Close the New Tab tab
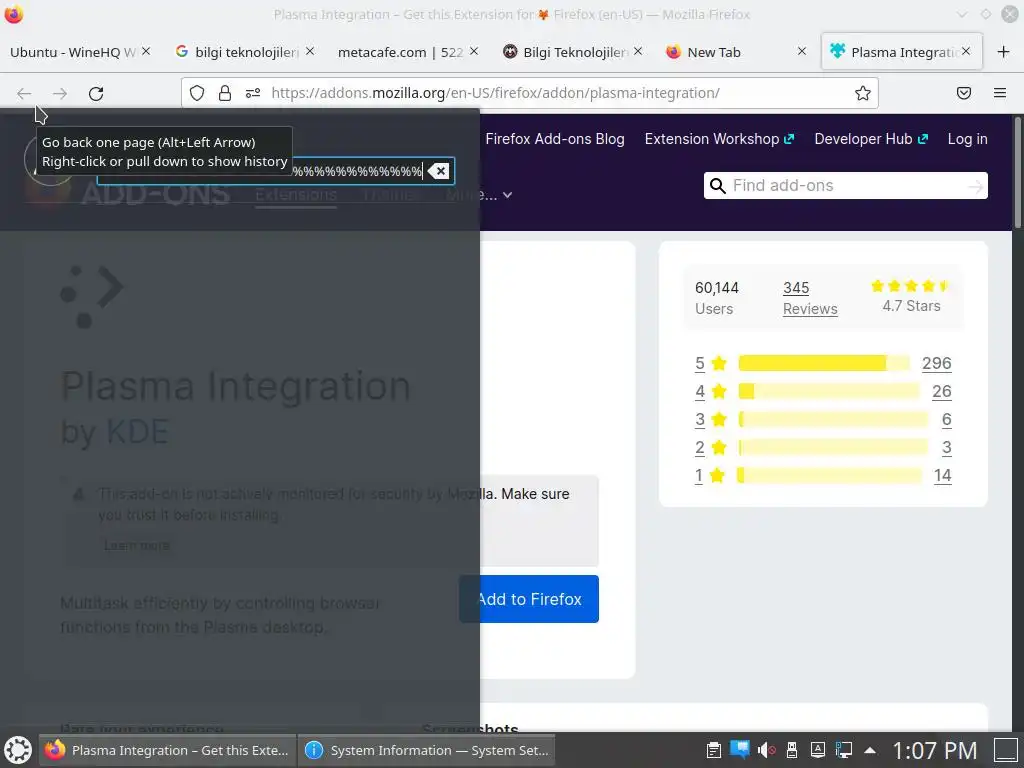 (x=802, y=51)
